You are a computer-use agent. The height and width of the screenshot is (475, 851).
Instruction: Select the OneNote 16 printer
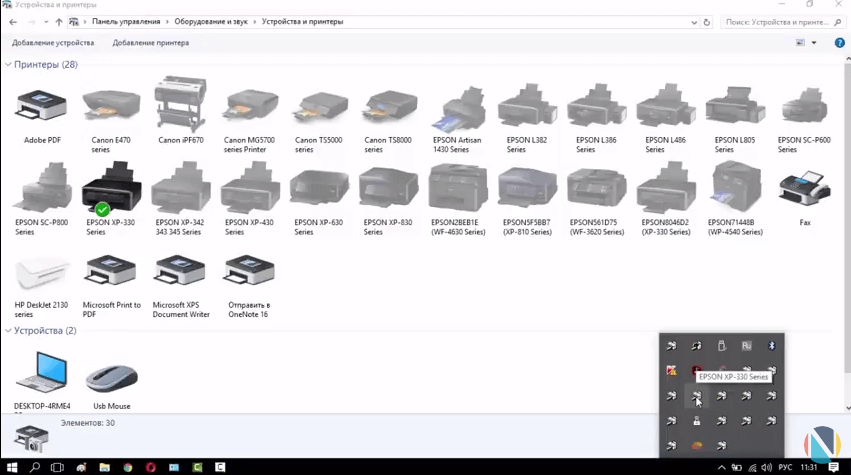(249, 287)
